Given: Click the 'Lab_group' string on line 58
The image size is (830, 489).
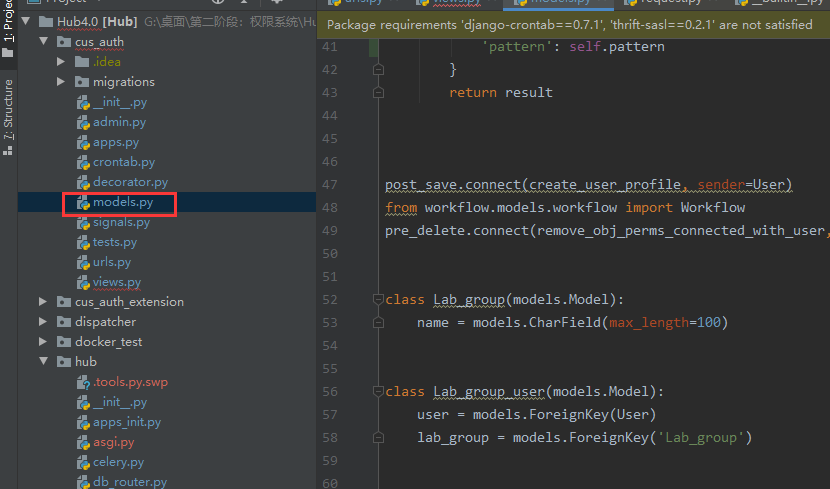Looking at the screenshot, I should (x=701, y=438).
